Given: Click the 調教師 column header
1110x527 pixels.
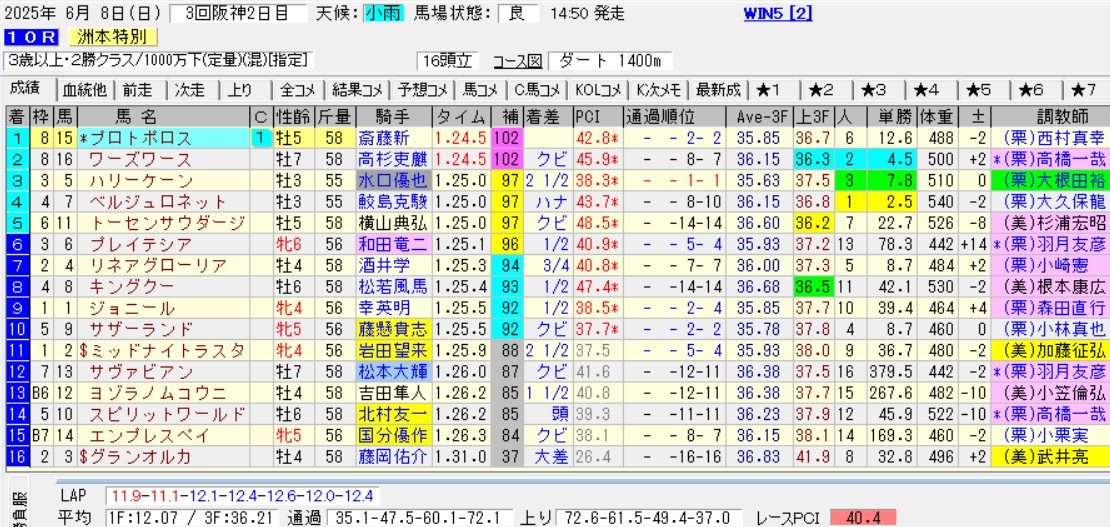Looking at the screenshot, I should [x=1053, y=115].
